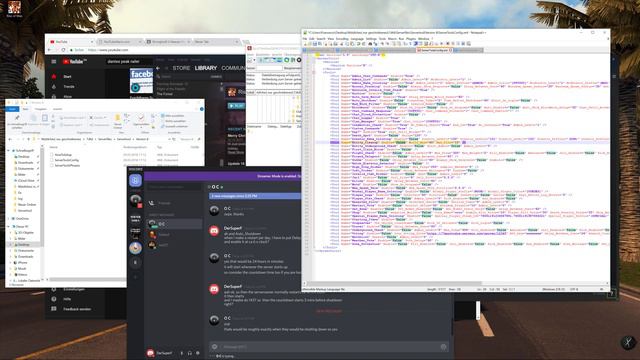Image resolution: width=640 pixels, height=360 pixels.
Task: Click Neuer Ordner in Explorer ribbon
Action: (118, 121)
